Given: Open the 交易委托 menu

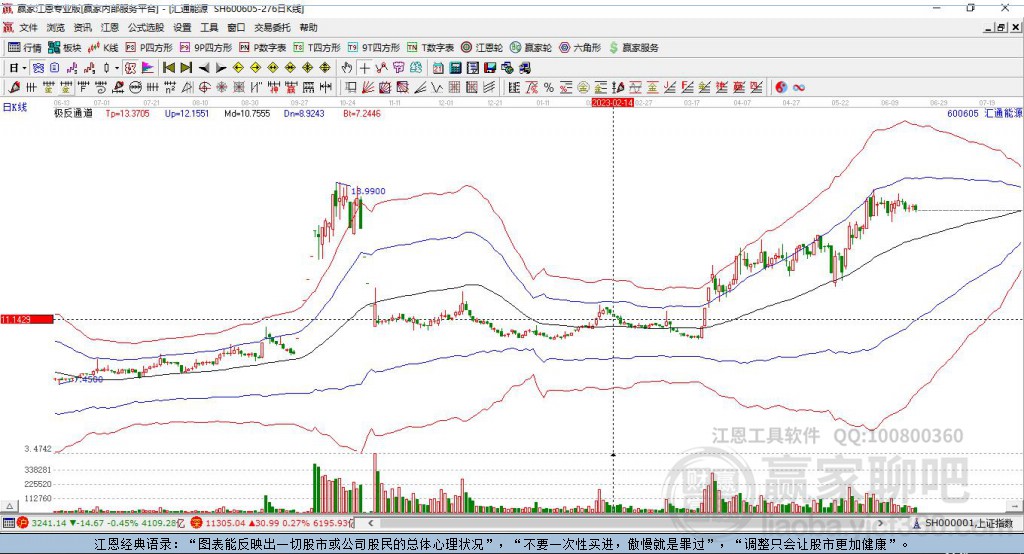Looking at the screenshot, I should tap(272, 27).
